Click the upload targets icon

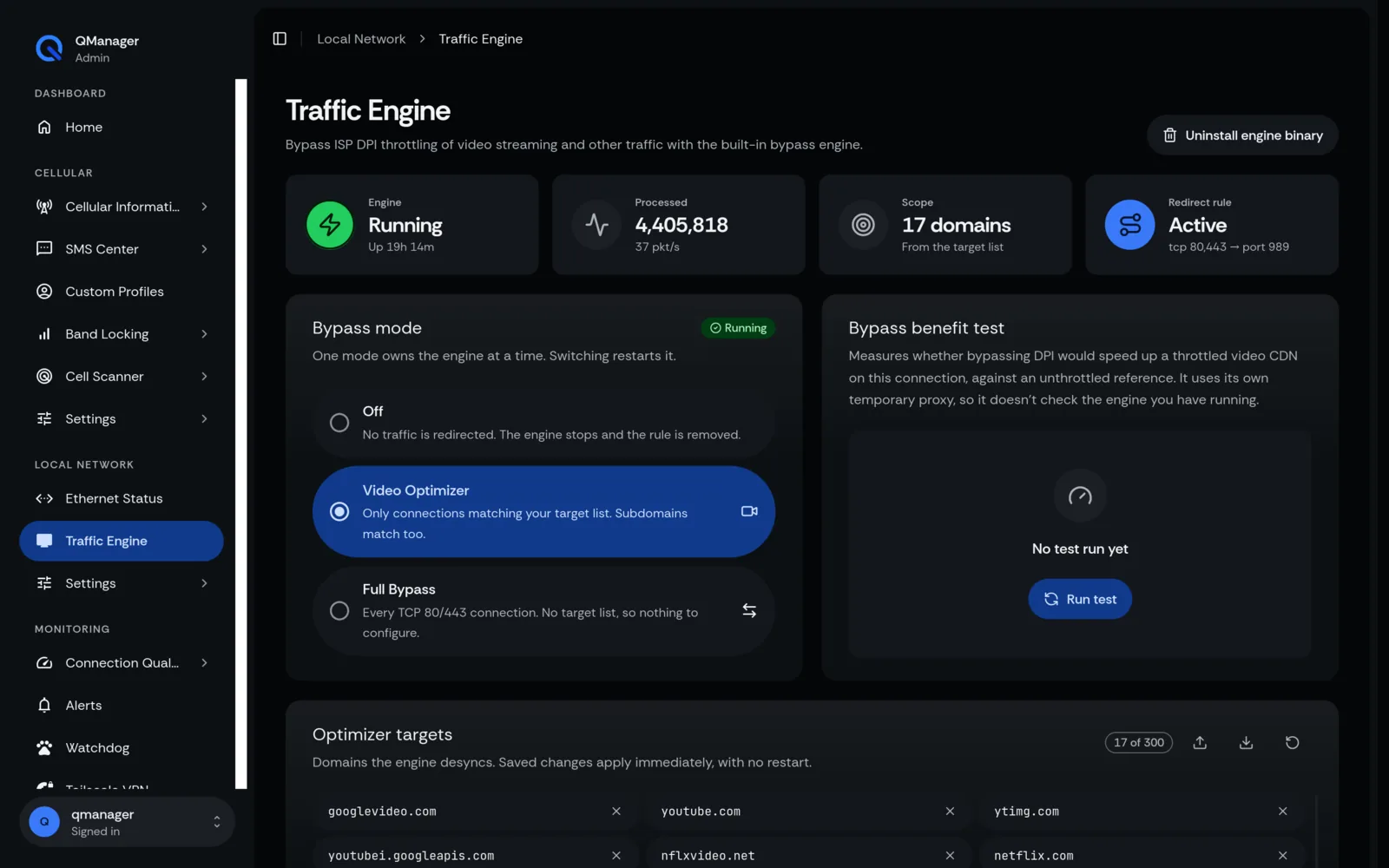1200,742
